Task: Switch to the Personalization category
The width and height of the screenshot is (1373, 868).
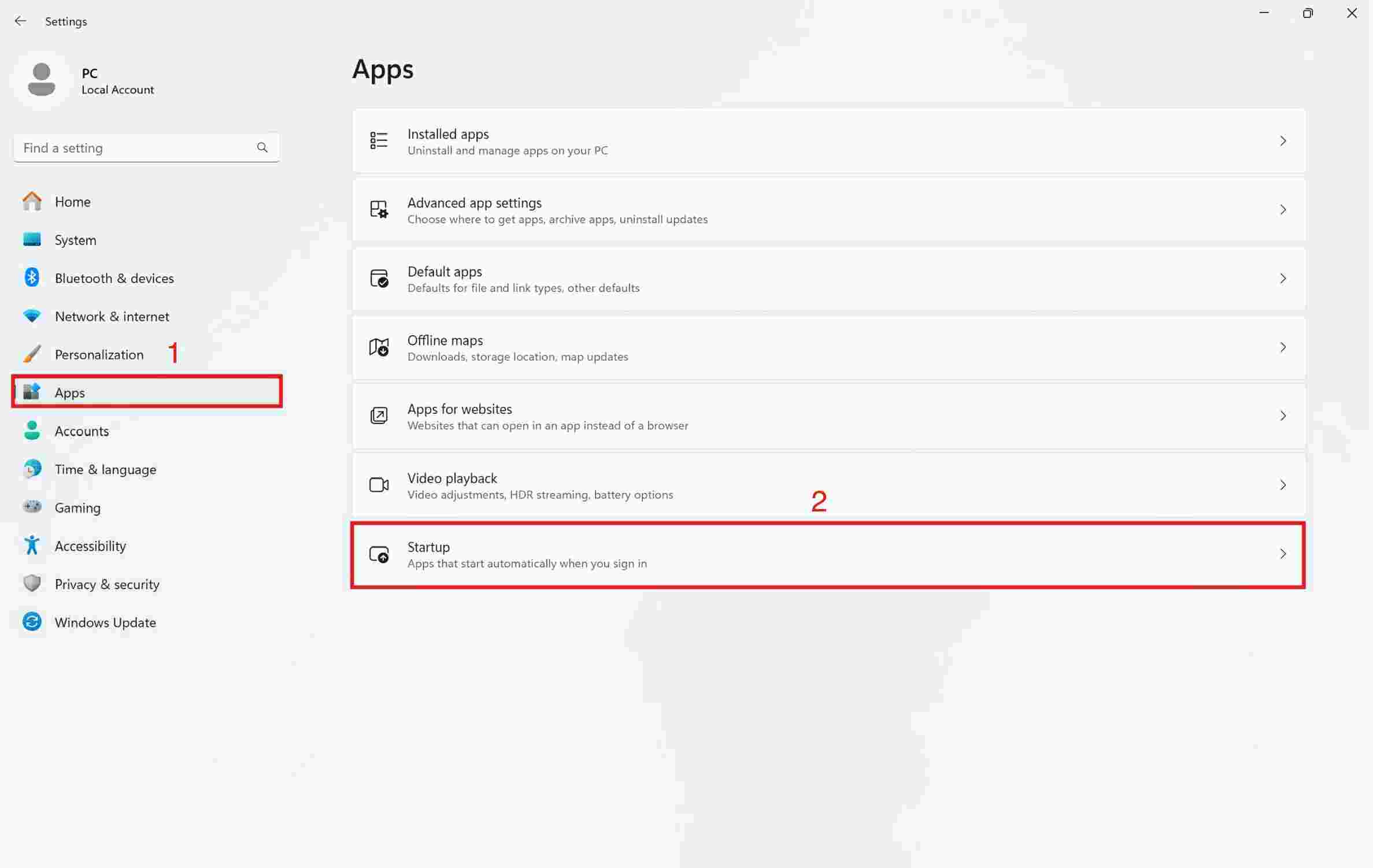Action: (99, 354)
